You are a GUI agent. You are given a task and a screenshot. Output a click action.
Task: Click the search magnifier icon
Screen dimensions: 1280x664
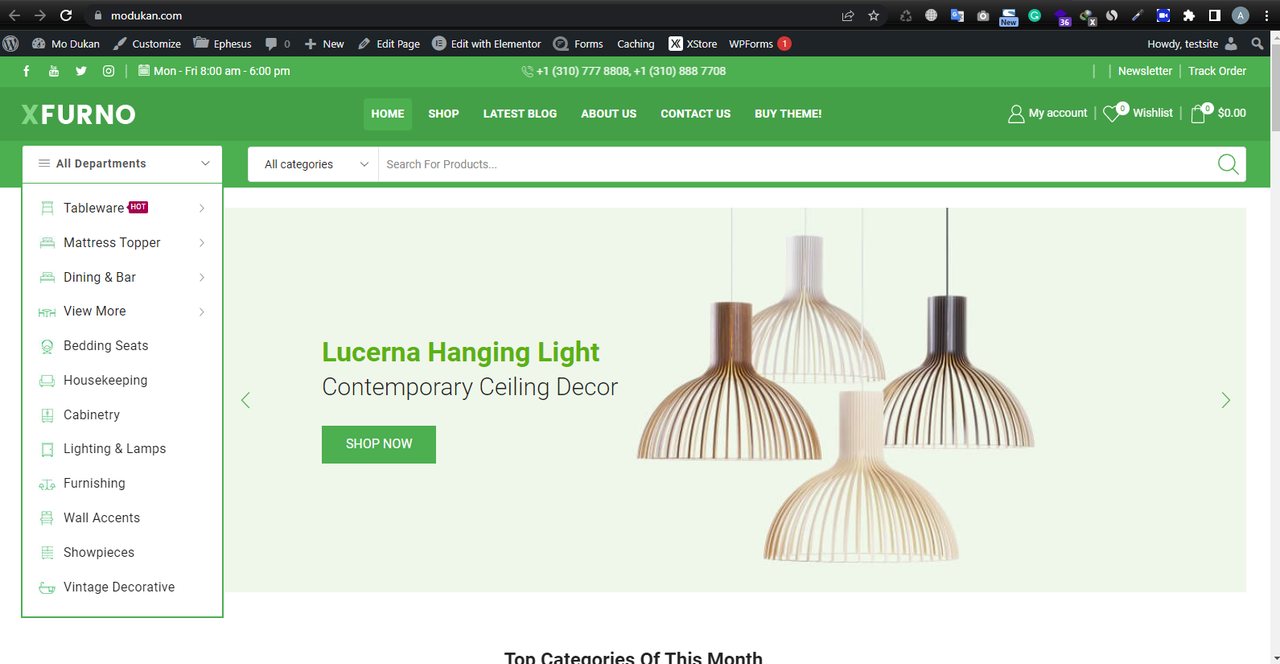pyautogui.click(x=1228, y=164)
